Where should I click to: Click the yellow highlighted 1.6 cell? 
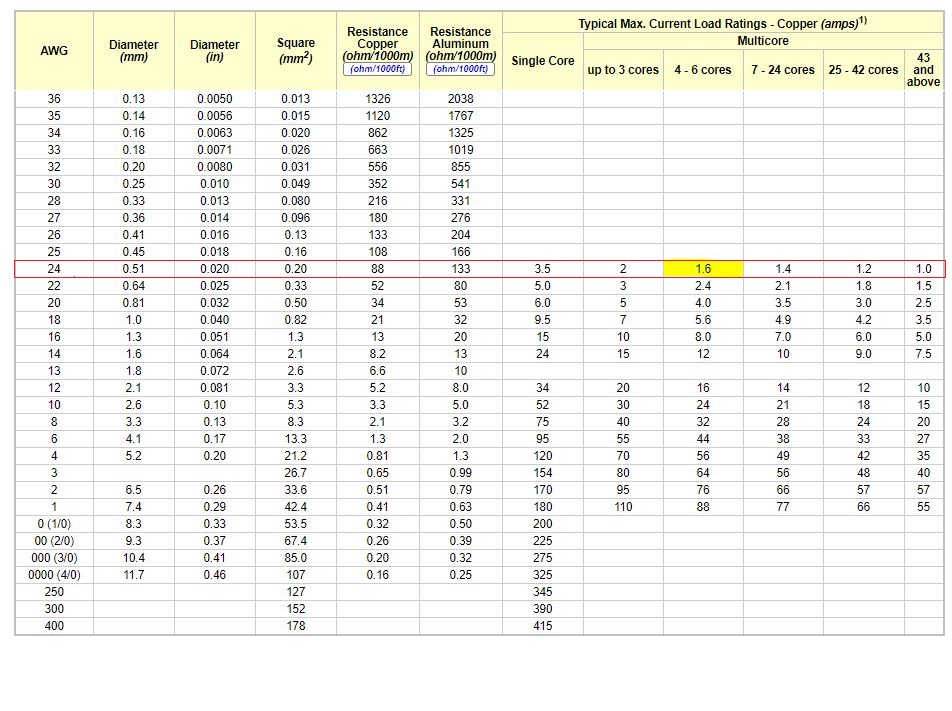703,269
